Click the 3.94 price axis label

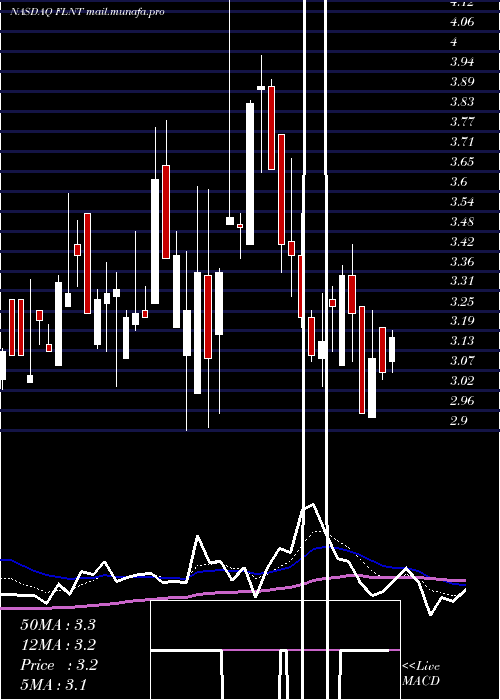pos(462,62)
